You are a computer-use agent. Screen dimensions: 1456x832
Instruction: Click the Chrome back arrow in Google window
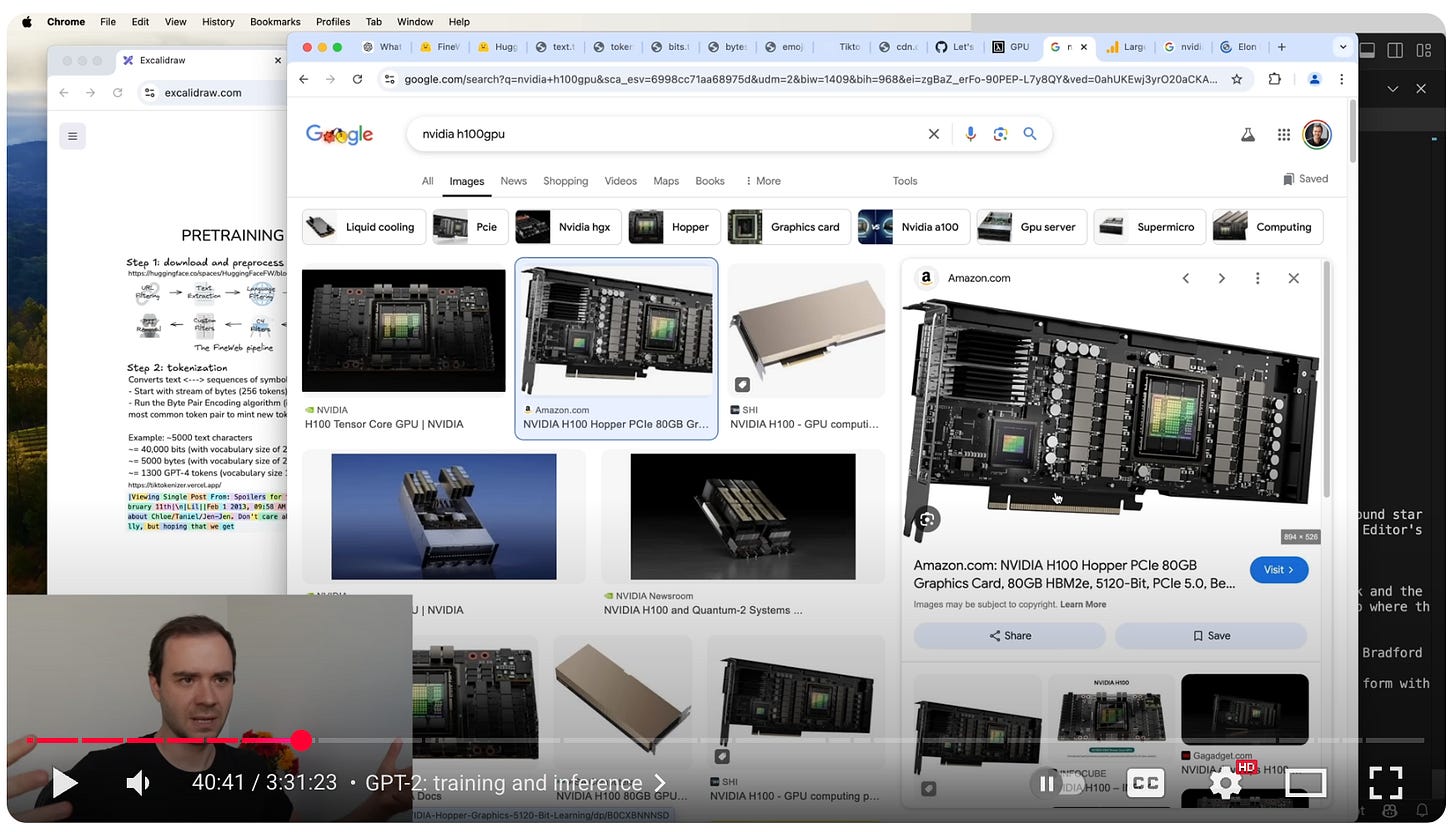(304, 79)
